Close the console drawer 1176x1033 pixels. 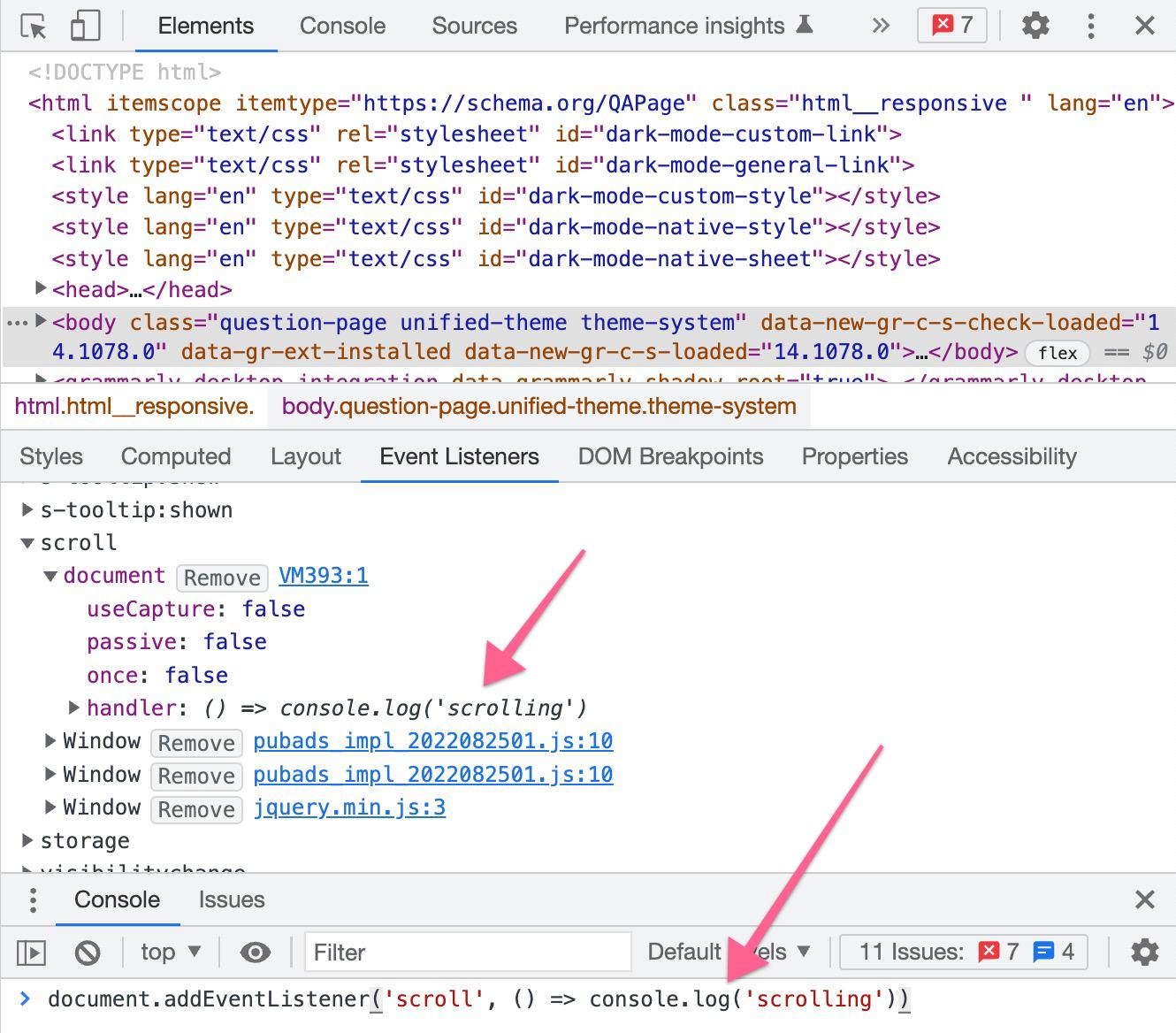(x=1145, y=899)
